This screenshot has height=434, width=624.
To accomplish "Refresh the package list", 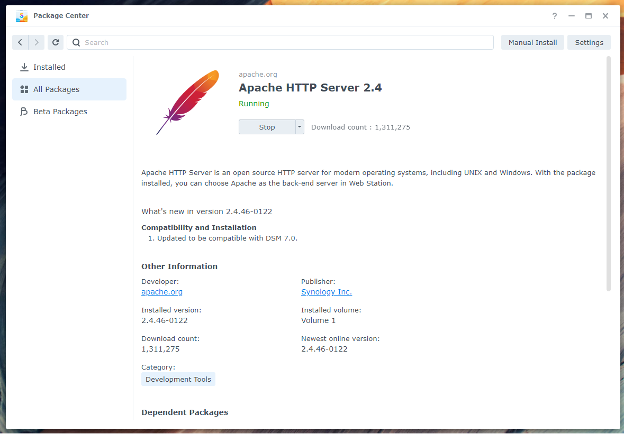I will (x=56, y=42).
